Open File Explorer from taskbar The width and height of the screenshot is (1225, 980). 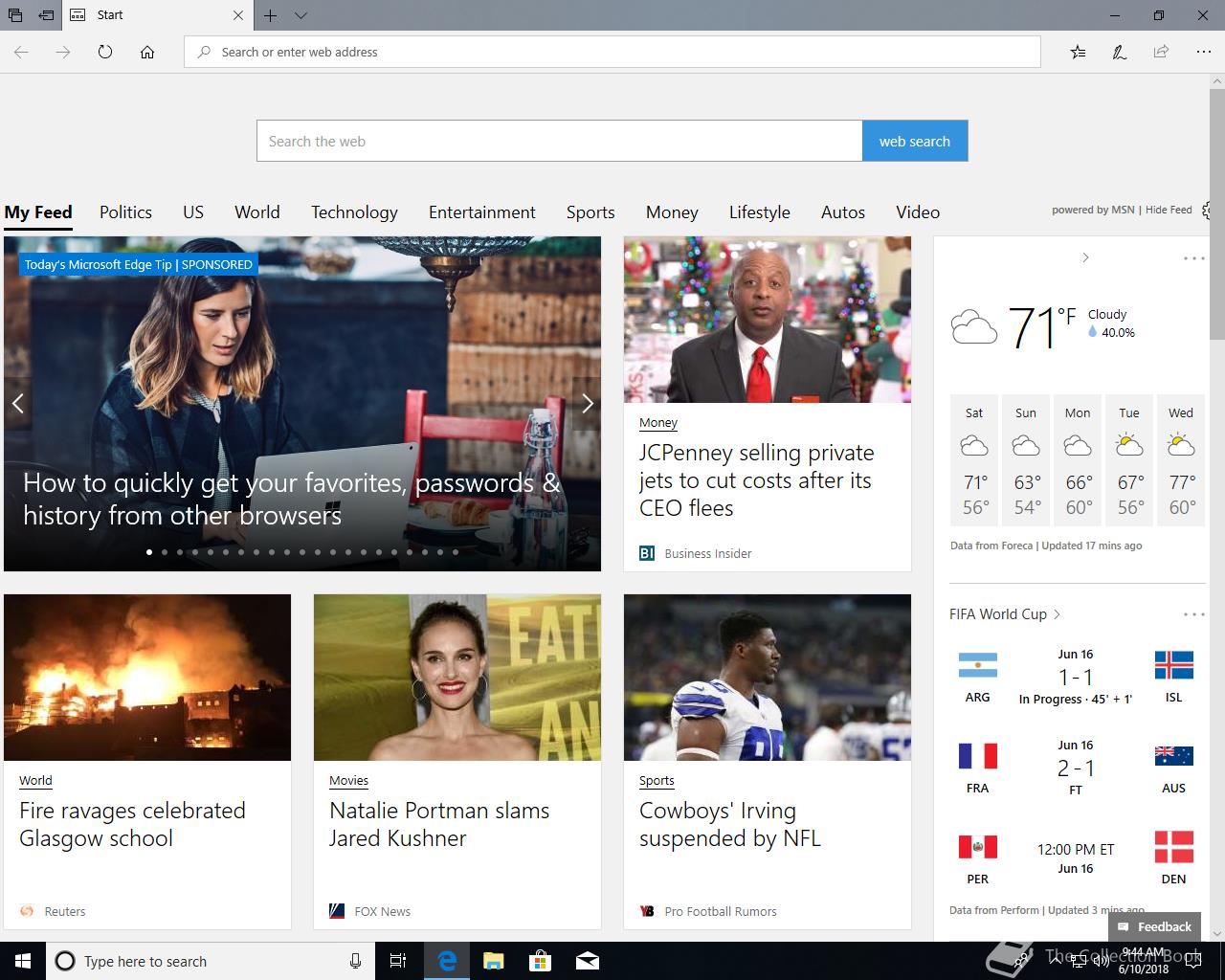[x=493, y=961]
